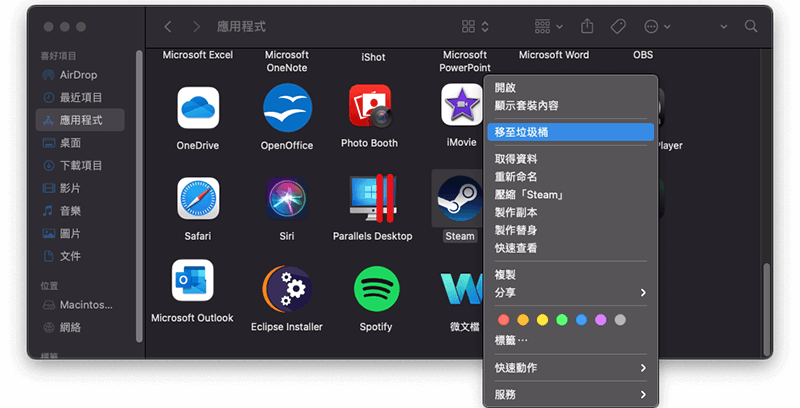Select 應用程式 in sidebar
Screen dimensions: 800x408
pos(80,120)
